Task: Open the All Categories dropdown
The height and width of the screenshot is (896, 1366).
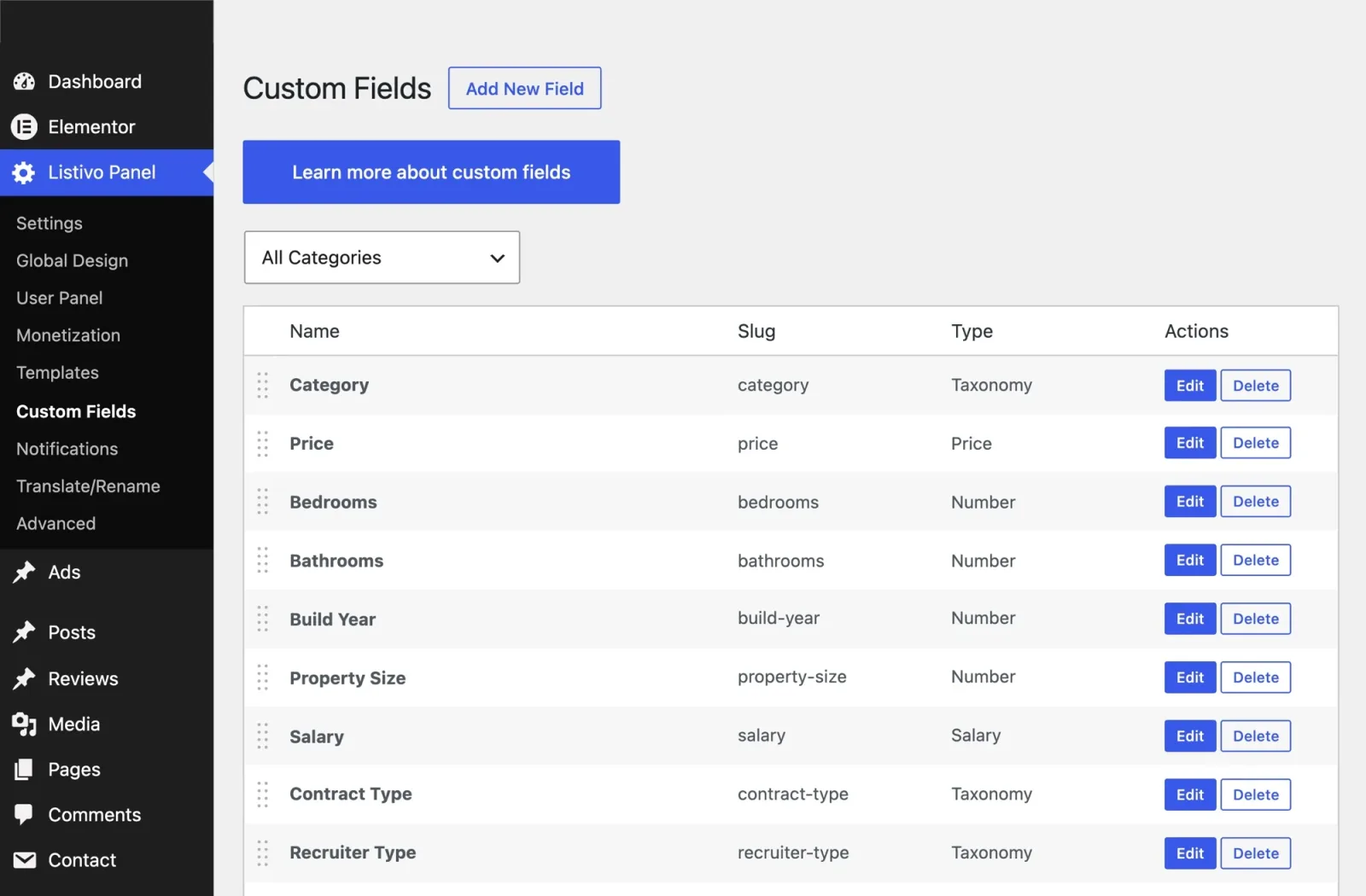Action: 382,258
